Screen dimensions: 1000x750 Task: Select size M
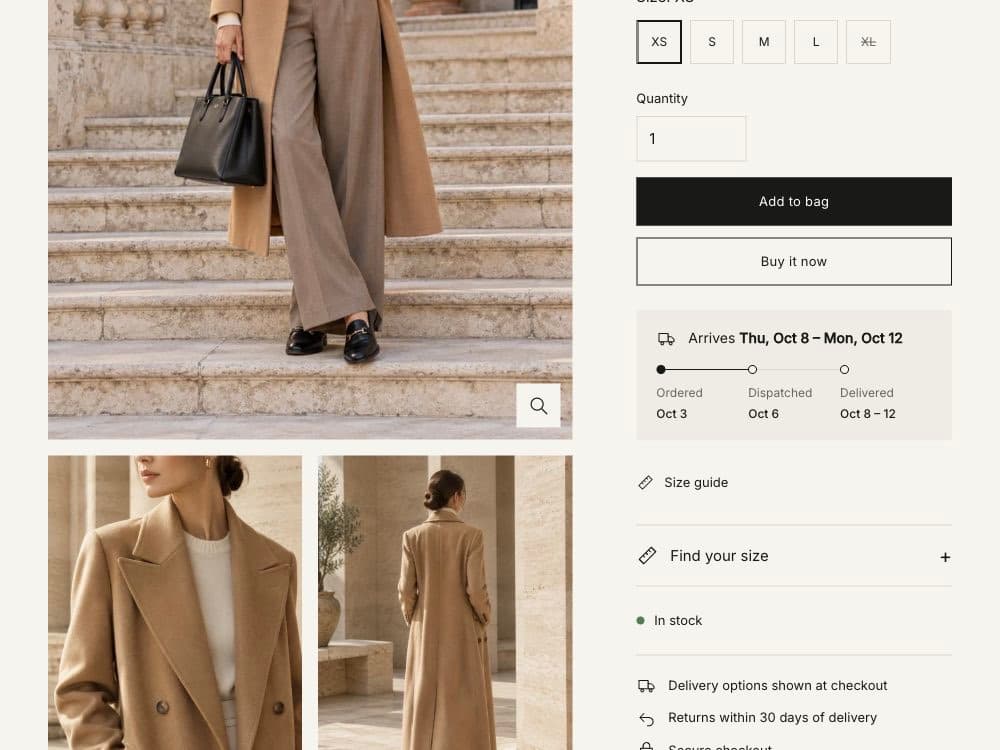[764, 42]
